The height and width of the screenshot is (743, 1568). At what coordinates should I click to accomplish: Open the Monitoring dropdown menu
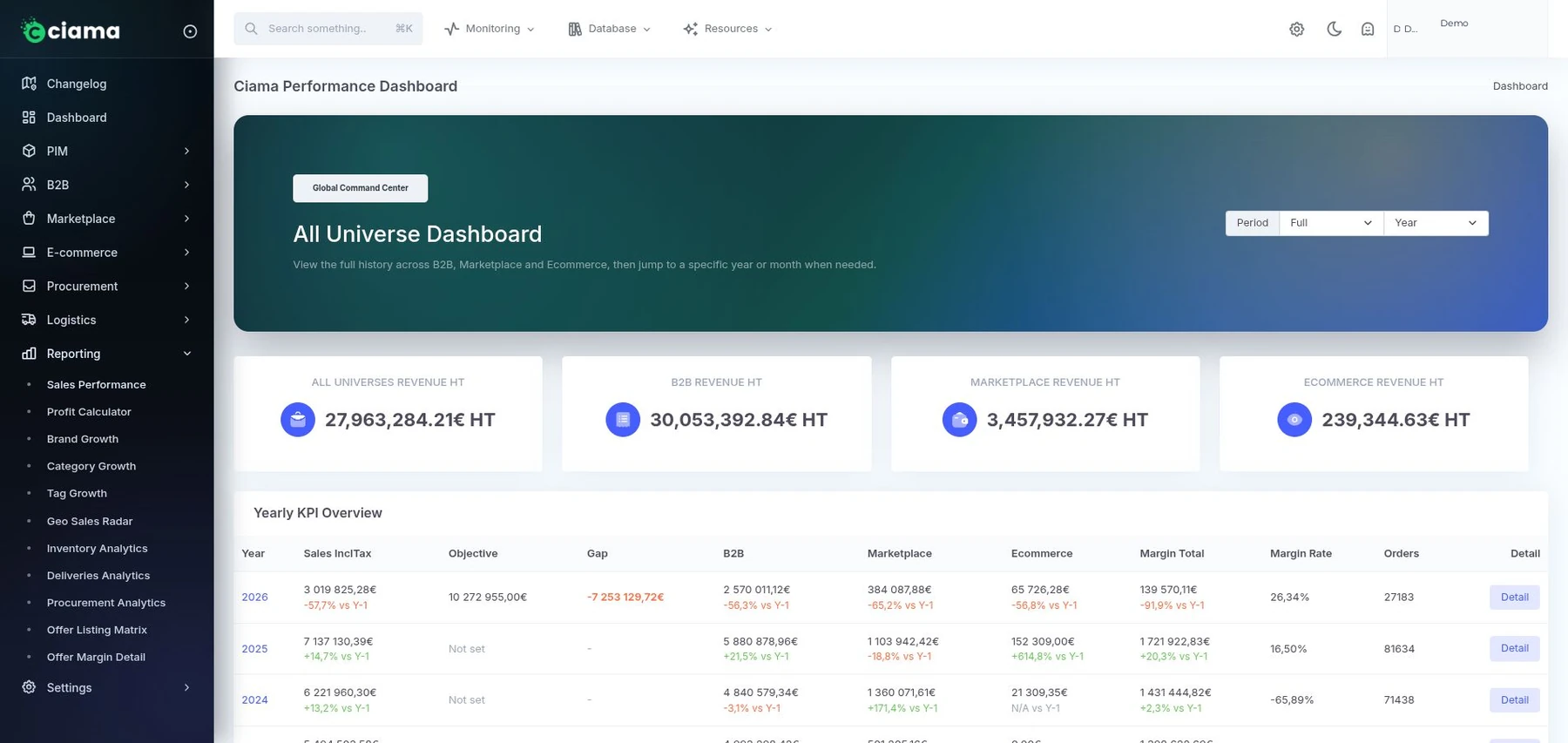(x=490, y=29)
